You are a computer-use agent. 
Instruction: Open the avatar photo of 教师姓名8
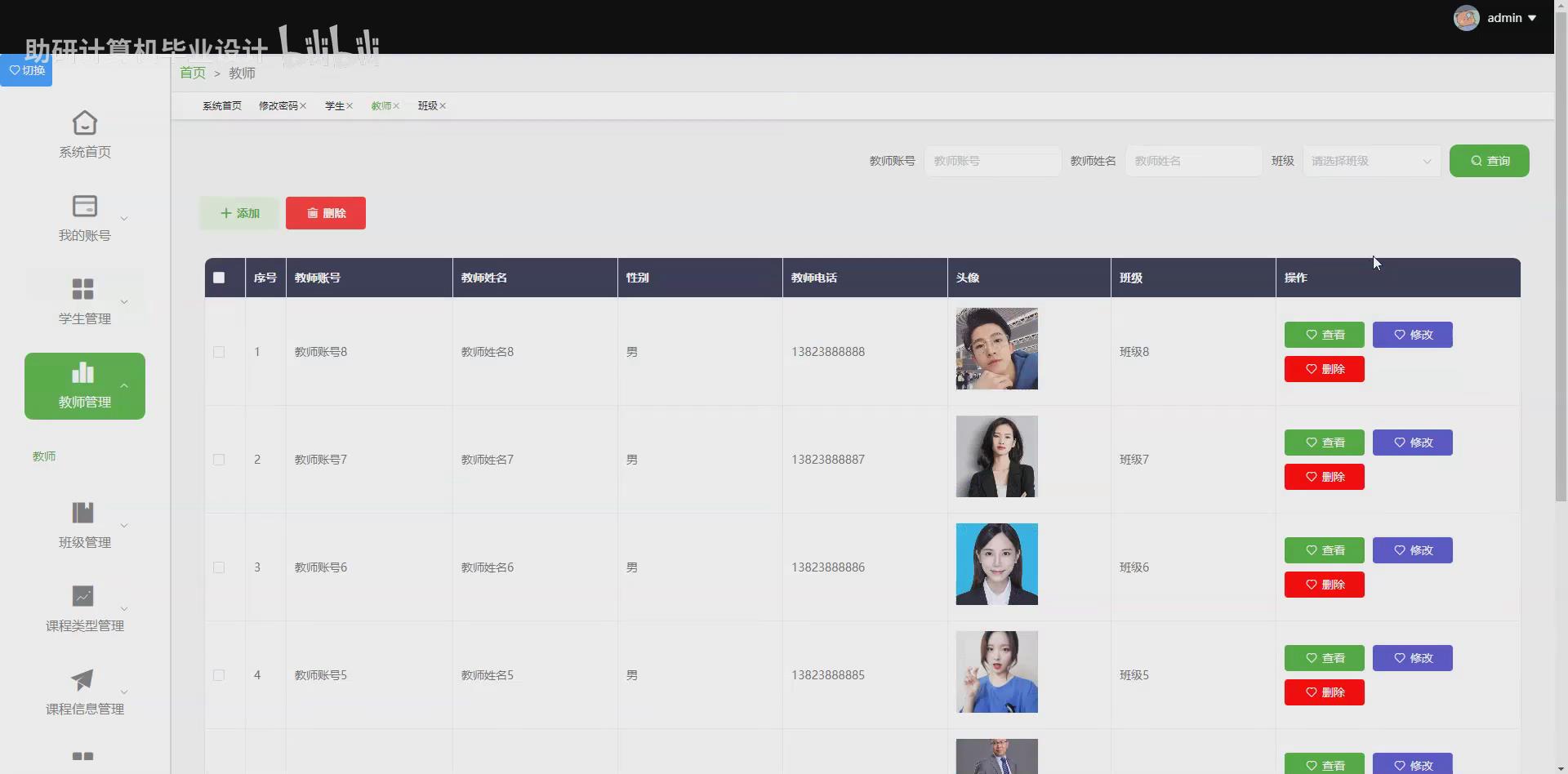(x=997, y=349)
